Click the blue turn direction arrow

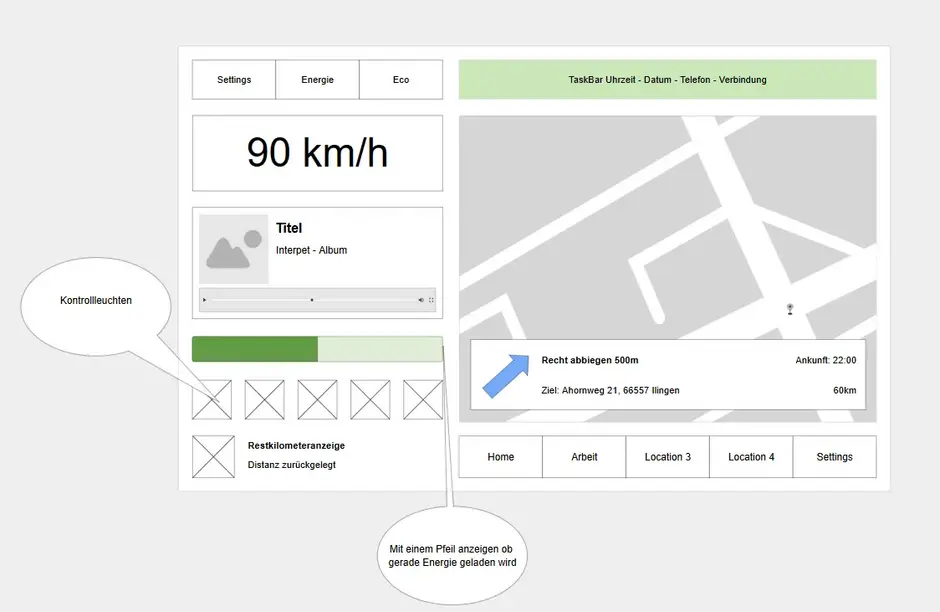tap(506, 376)
